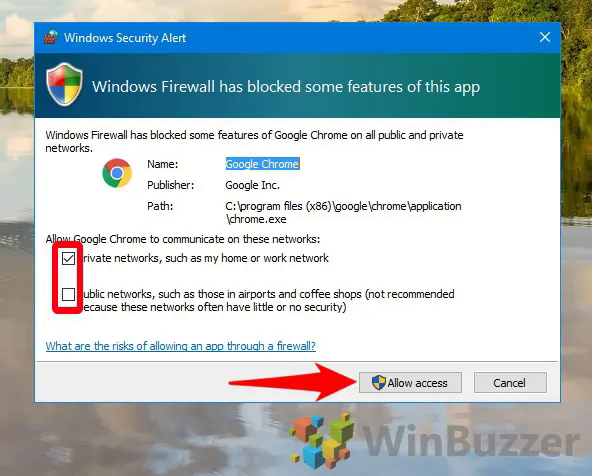Click the firewall brick icon in title bar
The width and height of the screenshot is (592, 476).
coord(51,37)
